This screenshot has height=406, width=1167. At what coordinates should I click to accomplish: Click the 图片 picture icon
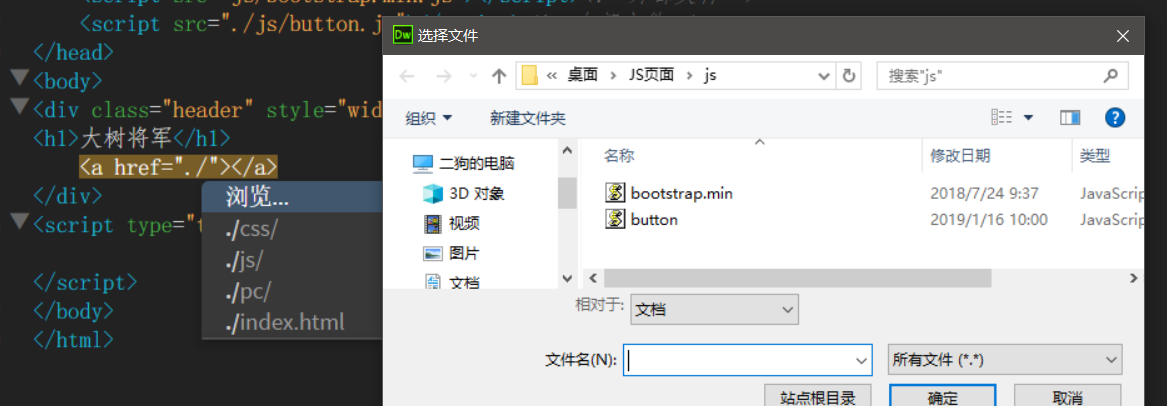(432, 253)
